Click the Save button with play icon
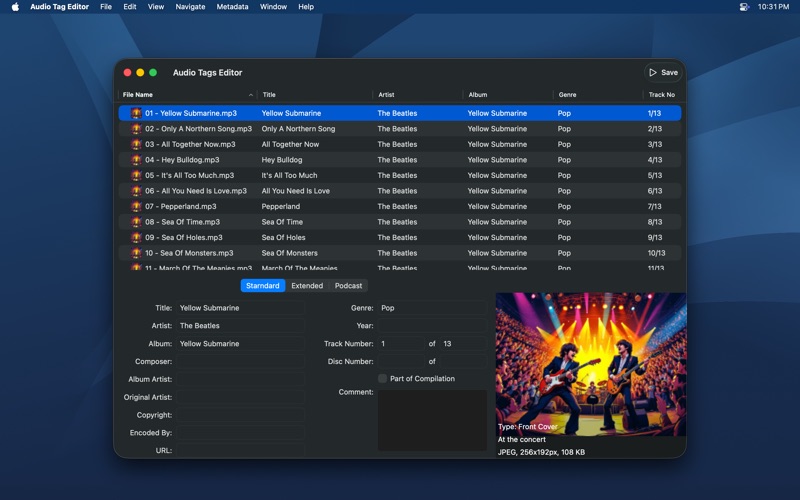Viewport: 800px width, 500px height. (x=663, y=72)
